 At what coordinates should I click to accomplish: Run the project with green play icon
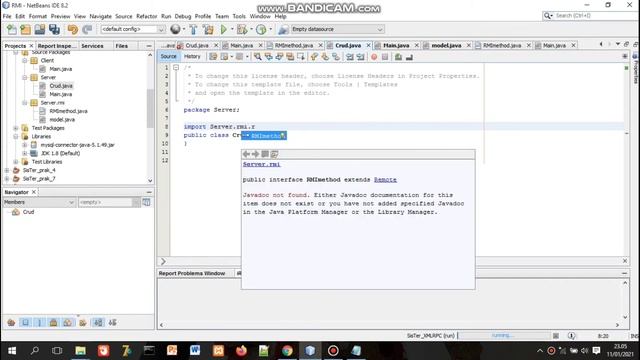[224, 29]
